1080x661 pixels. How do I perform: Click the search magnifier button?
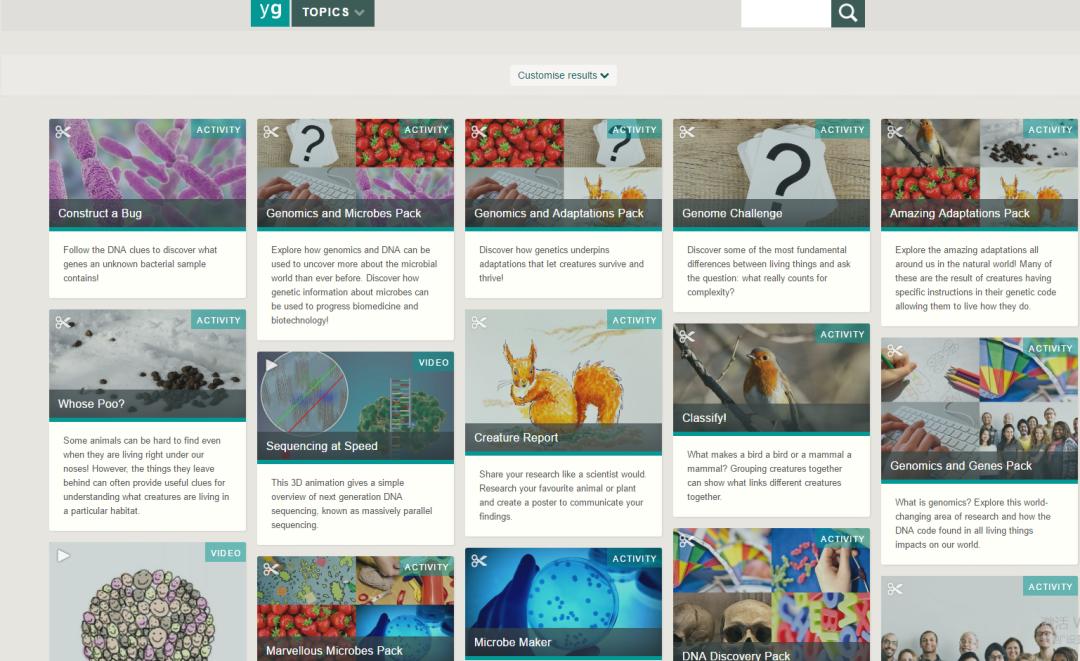coord(847,12)
